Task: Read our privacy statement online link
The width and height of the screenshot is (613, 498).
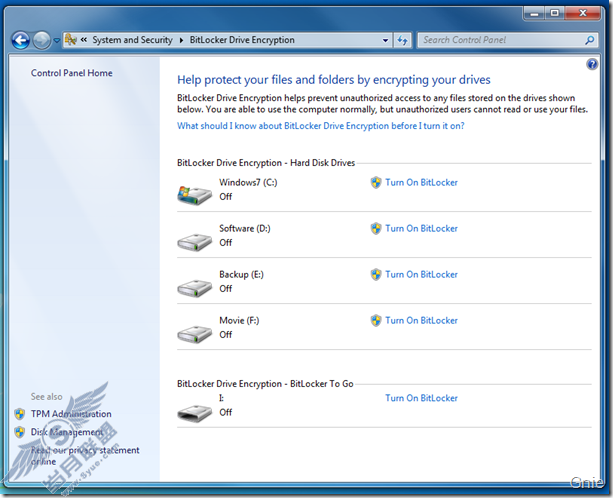Action: (x=85, y=456)
